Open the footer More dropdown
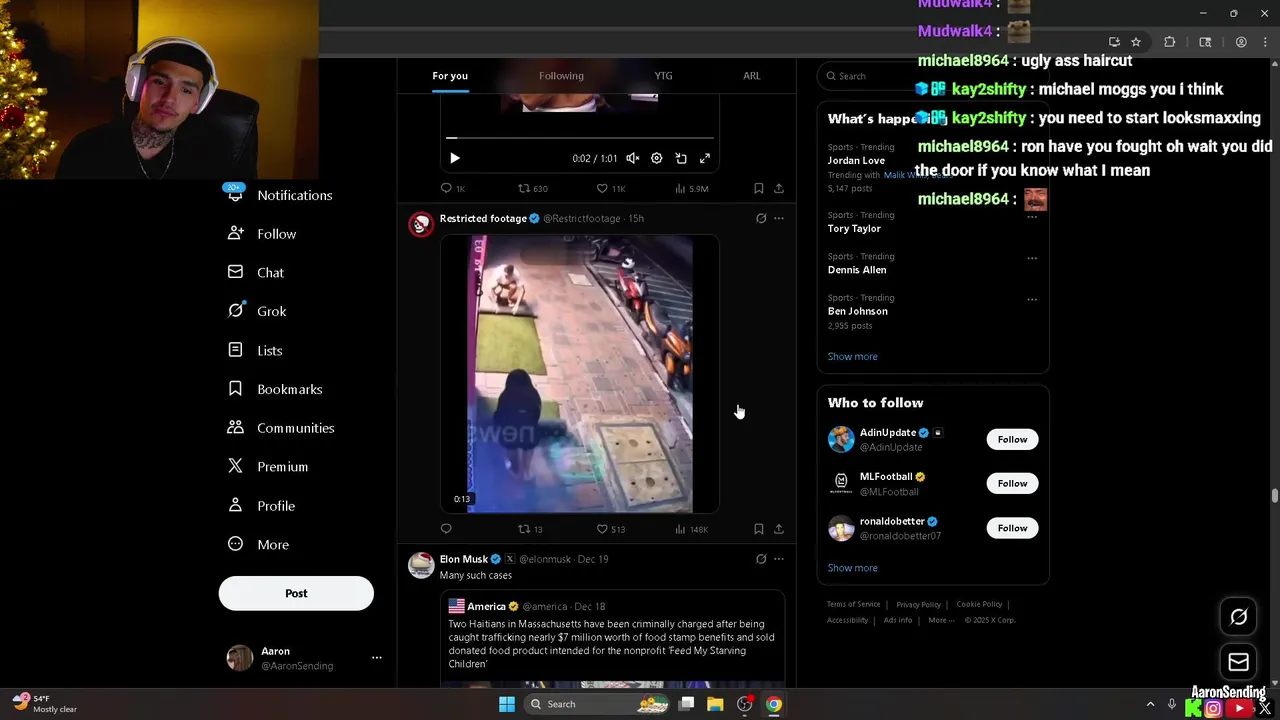 (x=940, y=620)
